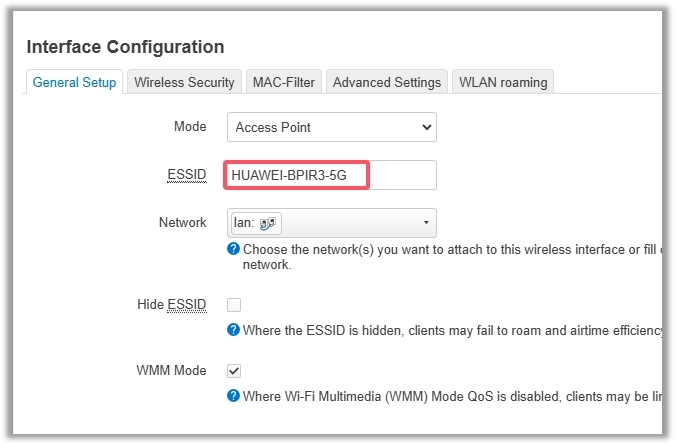
Task: Click help icon under WMM Mode
Action: pos(233,396)
